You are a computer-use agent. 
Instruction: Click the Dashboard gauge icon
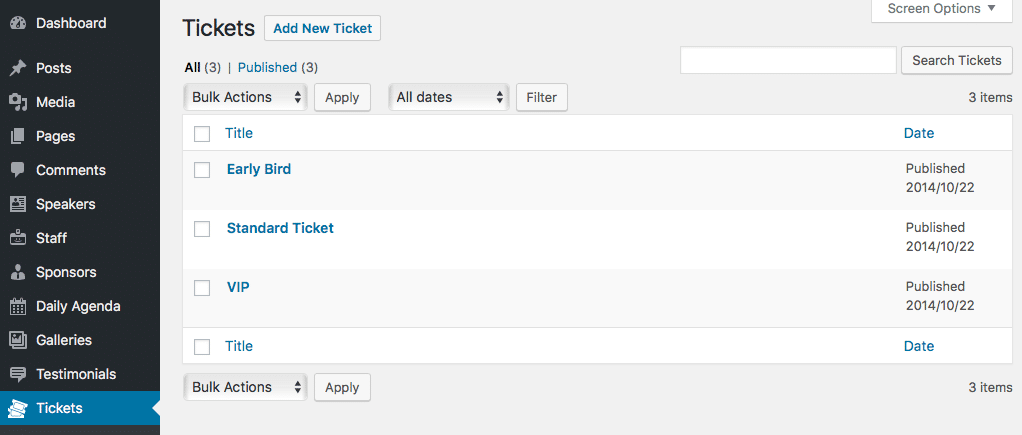(x=18, y=23)
